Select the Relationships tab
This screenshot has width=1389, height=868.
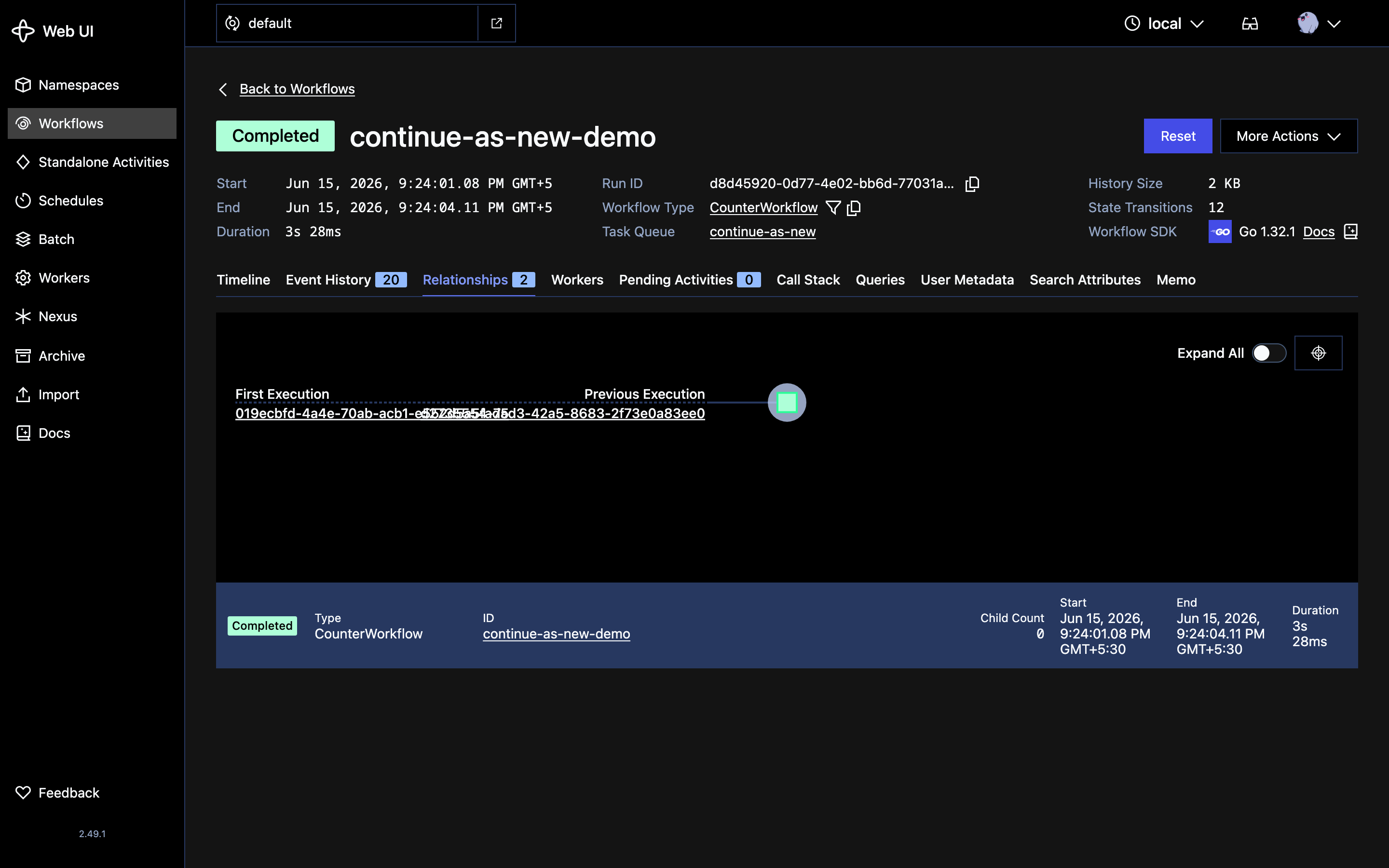479,280
